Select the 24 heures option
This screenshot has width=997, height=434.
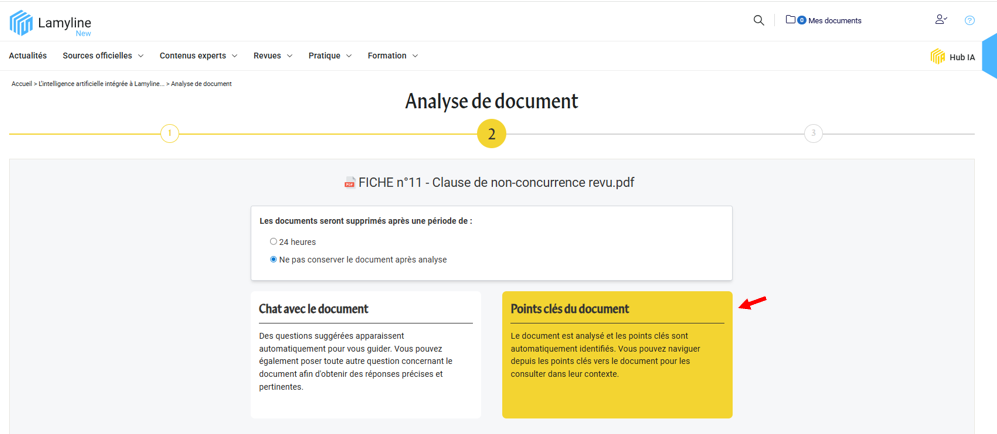pyautogui.click(x=273, y=241)
